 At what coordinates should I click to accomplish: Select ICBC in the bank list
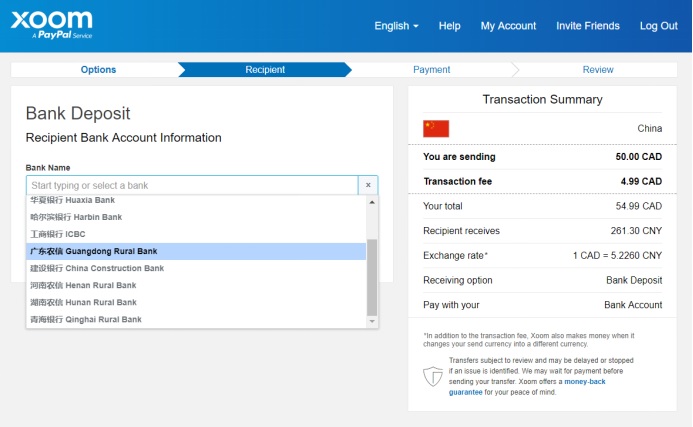(x=196, y=234)
